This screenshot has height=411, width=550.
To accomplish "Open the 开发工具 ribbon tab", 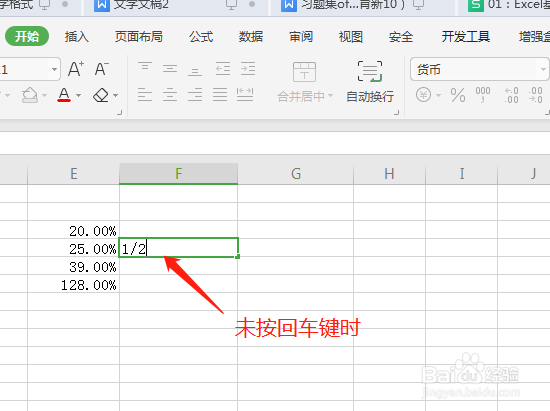I will click(465, 36).
